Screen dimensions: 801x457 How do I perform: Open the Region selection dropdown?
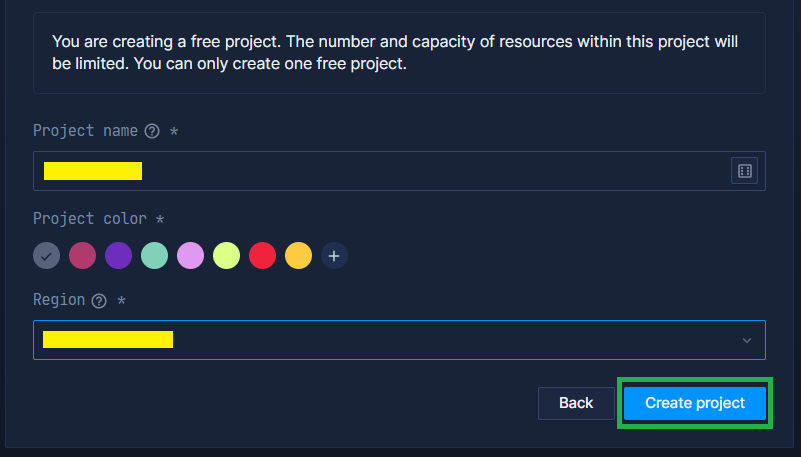[x=399, y=340]
